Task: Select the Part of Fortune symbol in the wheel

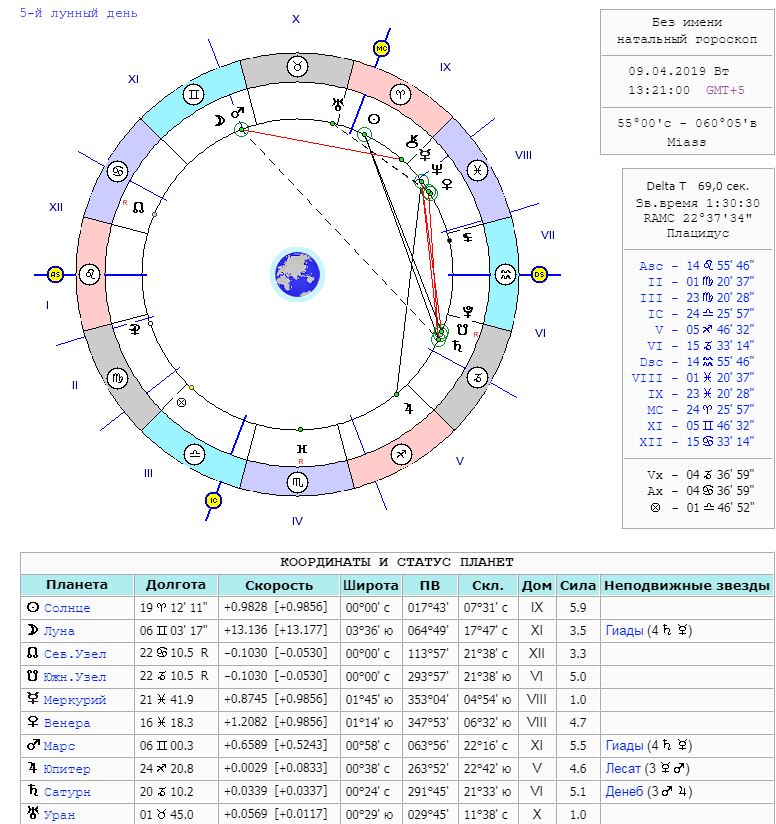Action: [181, 403]
